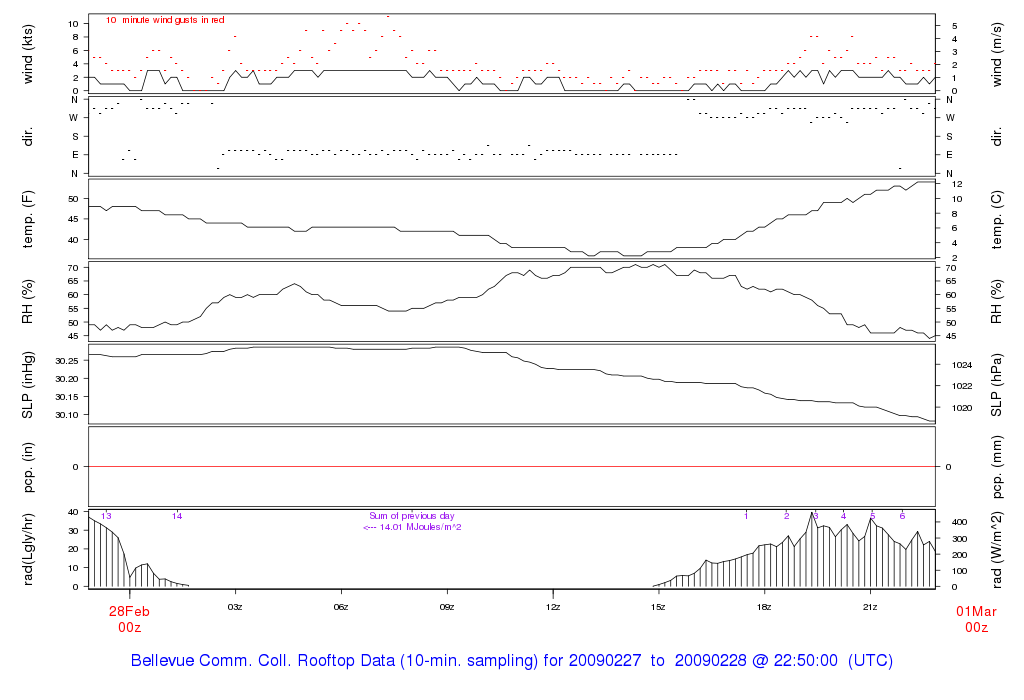Click the purple hour label '6' in radiation panel
The width and height of the screenshot is (1024, 700).
click(x=902, y=516)
